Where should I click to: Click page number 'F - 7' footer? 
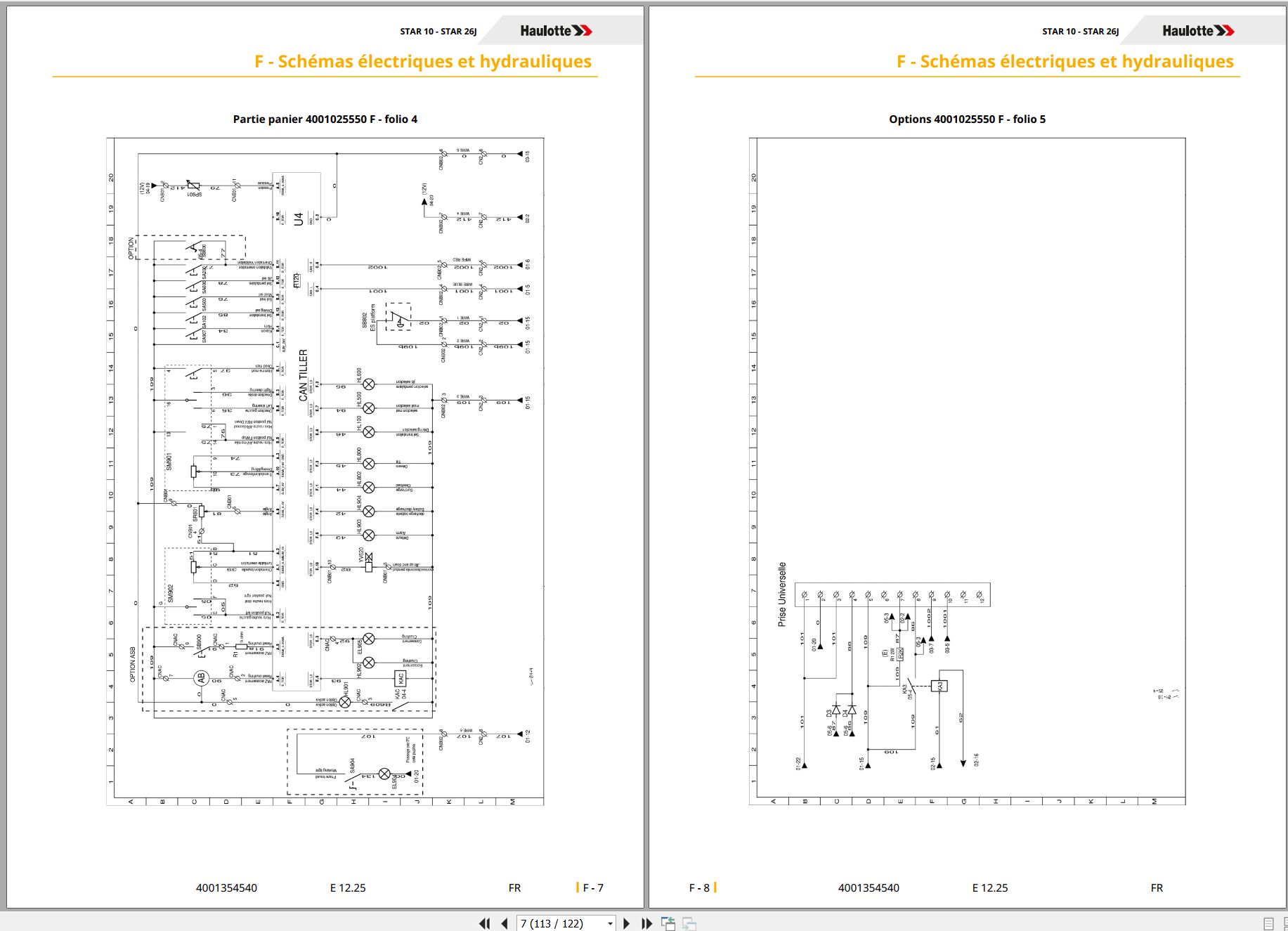(593, 887)
